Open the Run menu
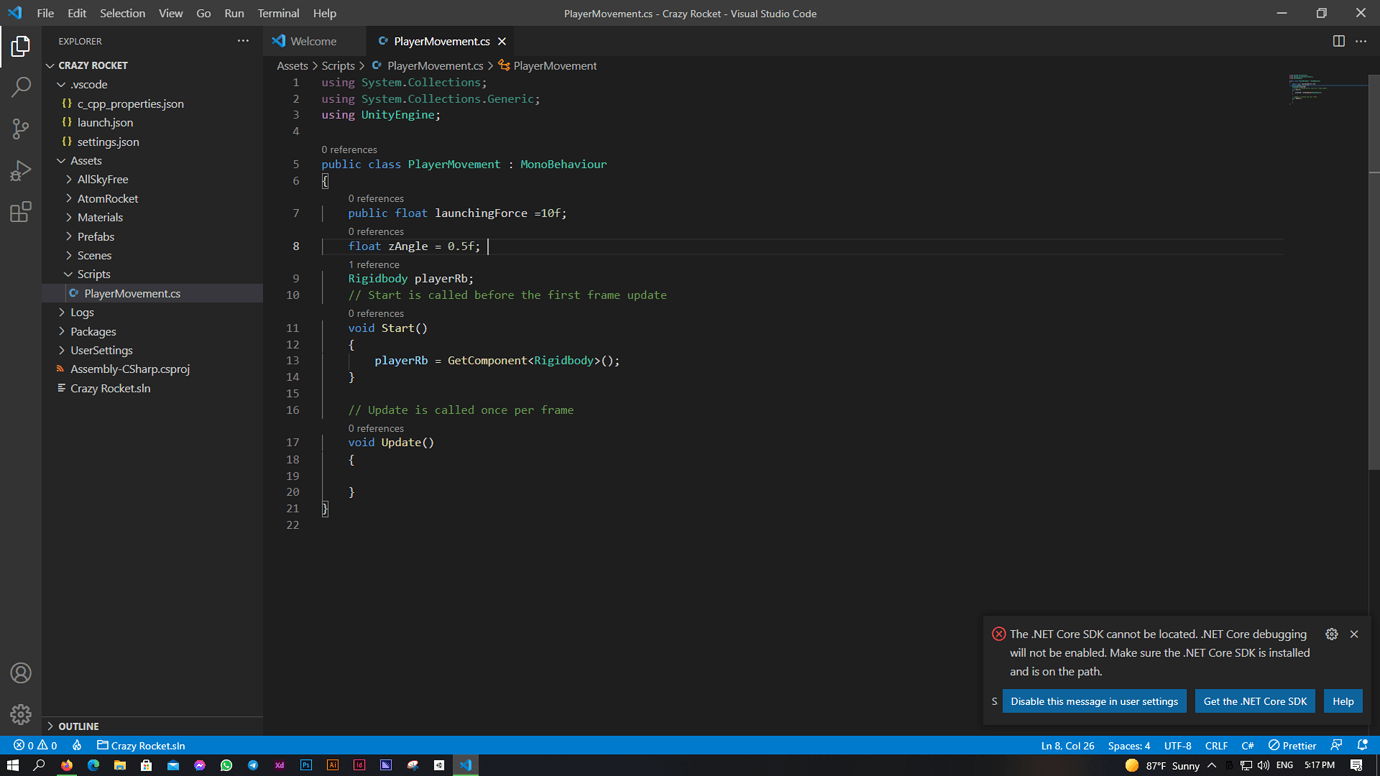Image resolution: width=1380 pixels, height=776 pixels. pos(234,13)
